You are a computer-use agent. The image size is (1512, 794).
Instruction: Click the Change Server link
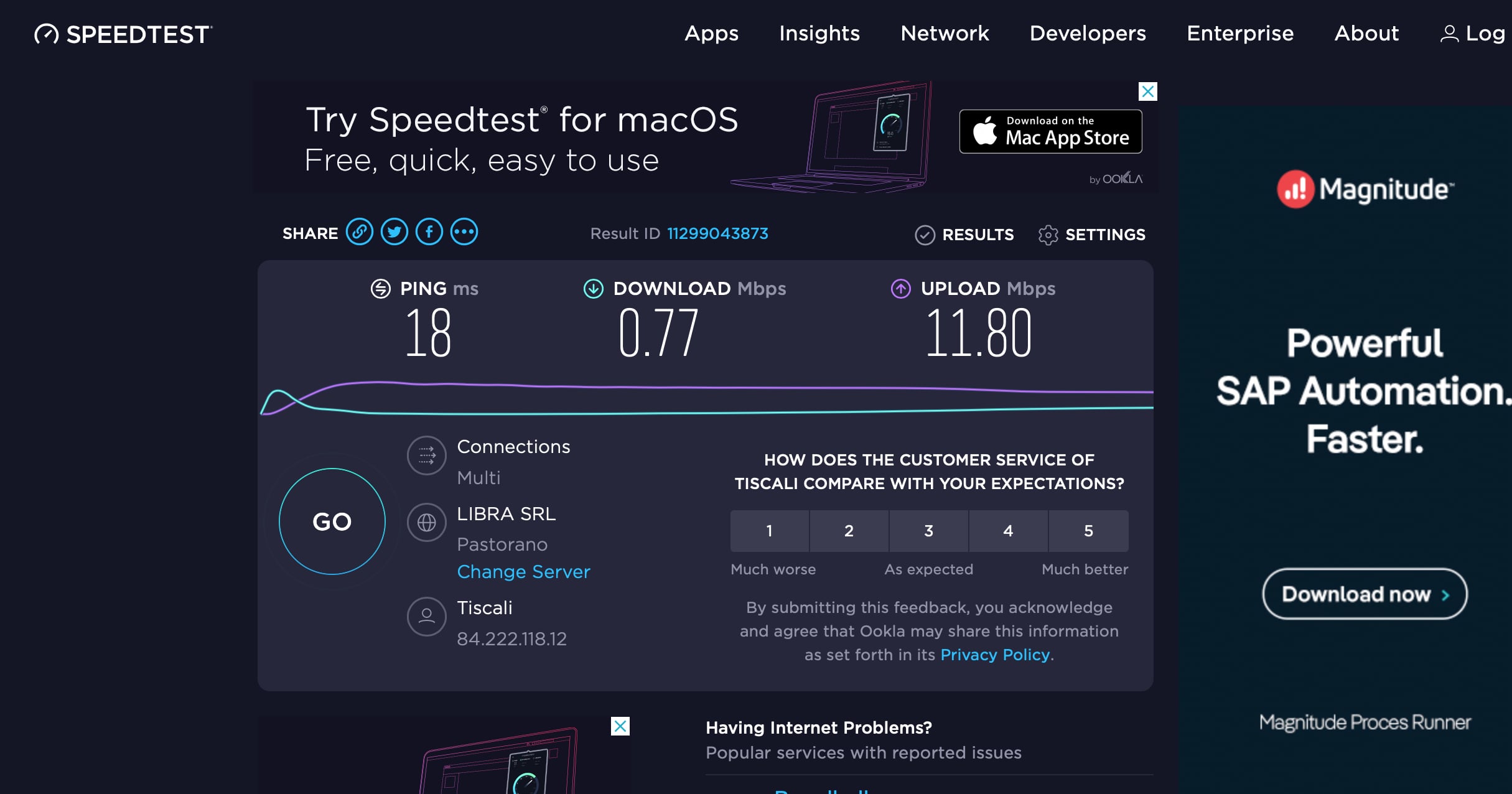coord(523,572)
